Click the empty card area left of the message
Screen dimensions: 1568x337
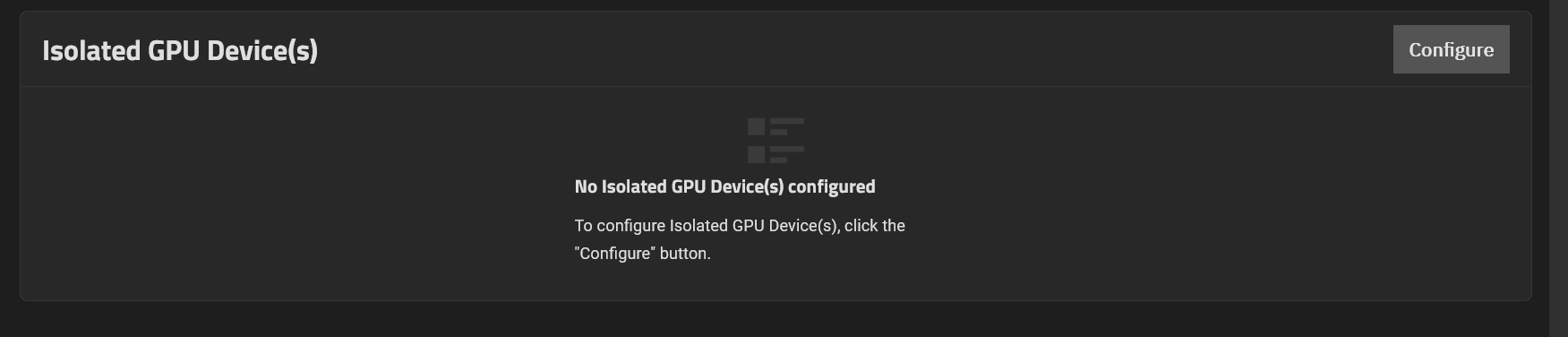click(296, 193)
